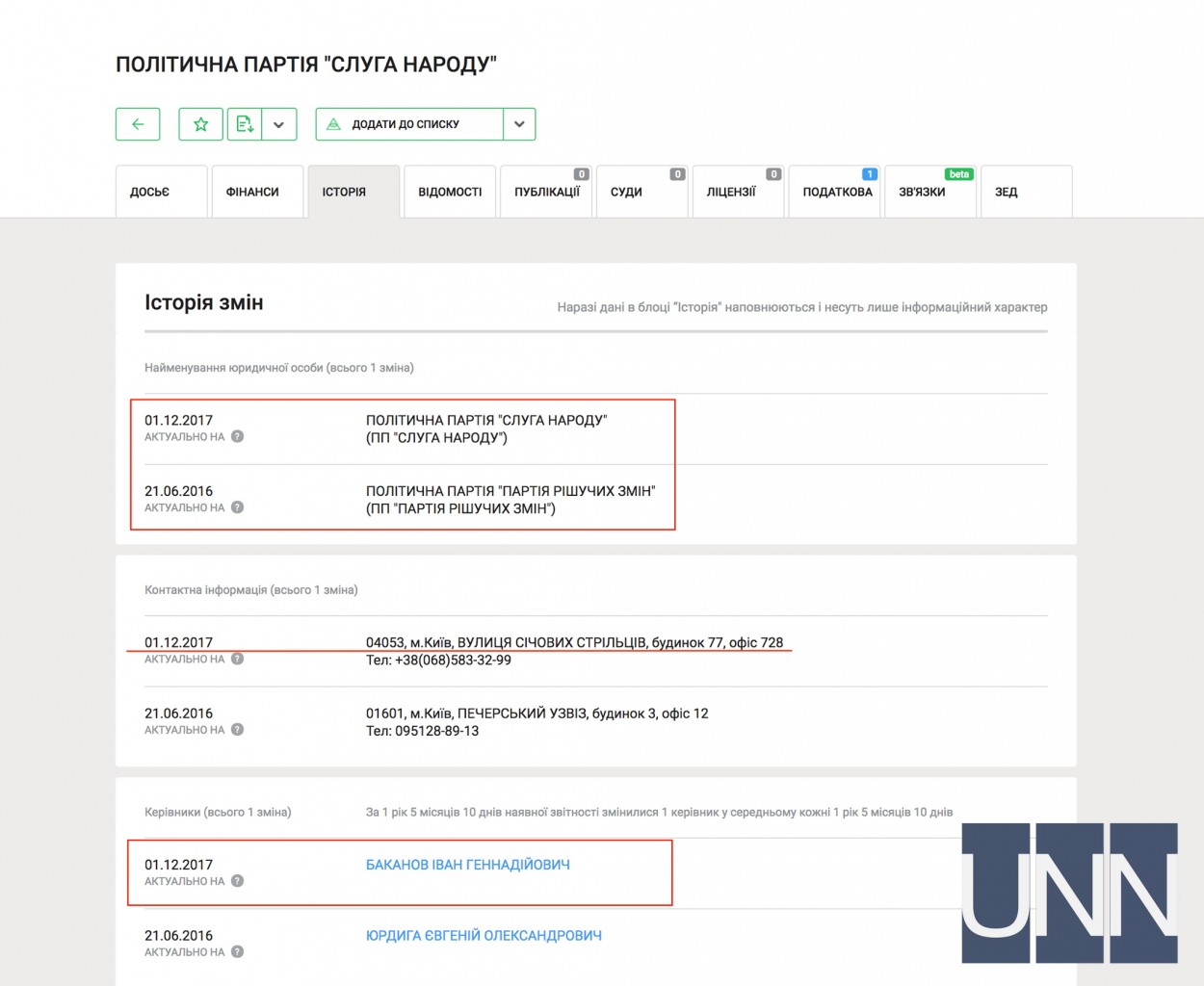Image resolution: width=1204 pixels, height=986 pixels.
Task: Open Юрдига Євгеній Олександрович profile link
Action: pyautogui.click(x=484, y=935)
